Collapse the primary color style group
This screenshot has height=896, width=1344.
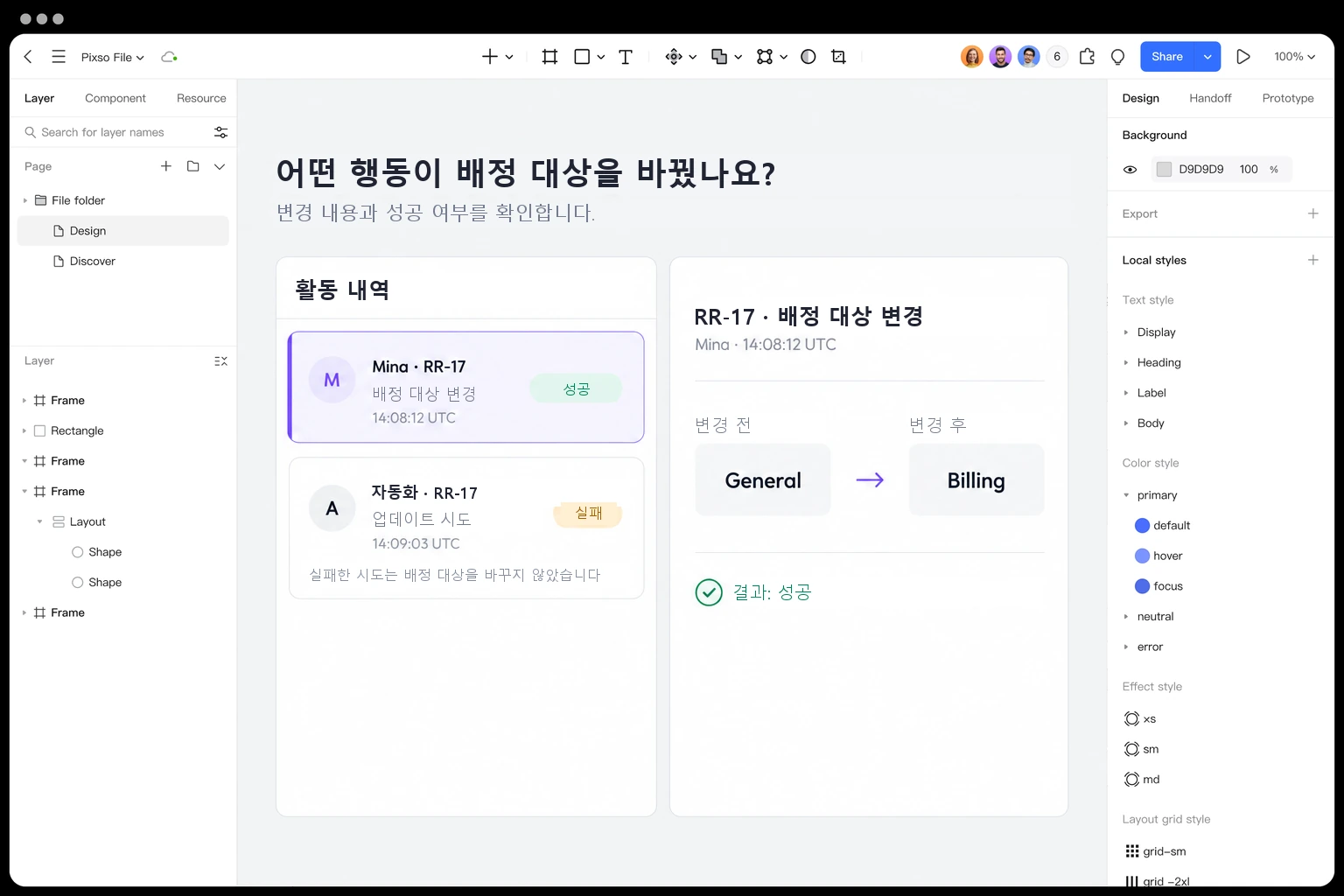[1126, 495]
